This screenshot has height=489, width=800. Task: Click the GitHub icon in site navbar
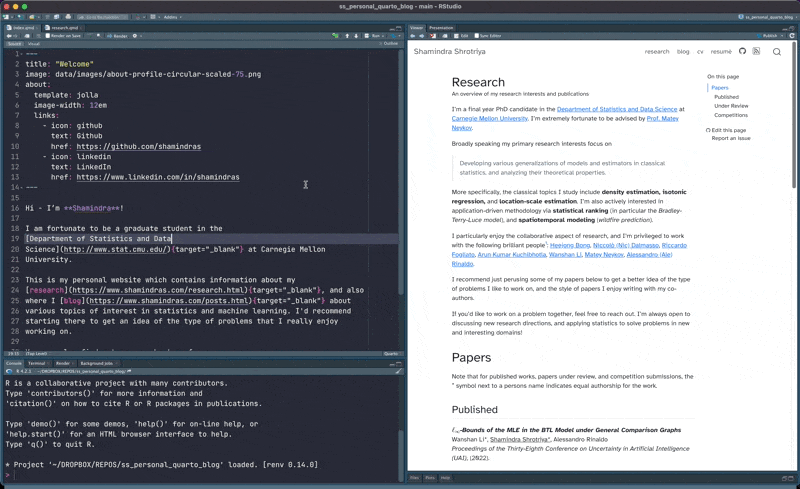point(742,51)
